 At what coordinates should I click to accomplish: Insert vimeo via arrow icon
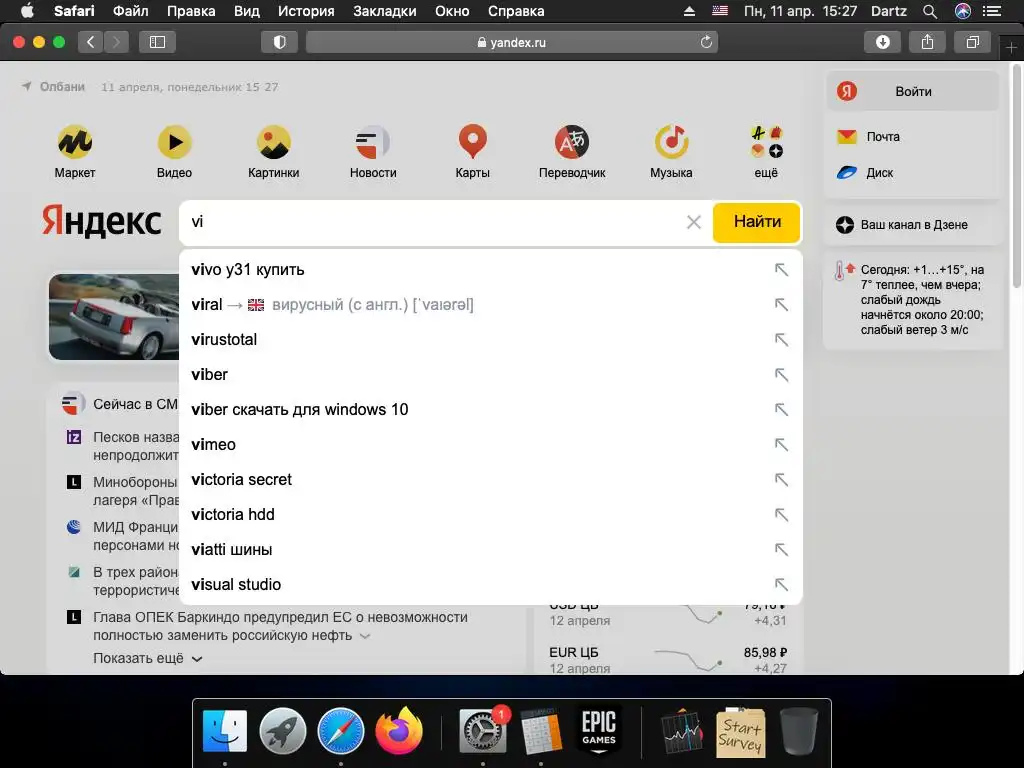pyautogui.click(x=781, y=445)
